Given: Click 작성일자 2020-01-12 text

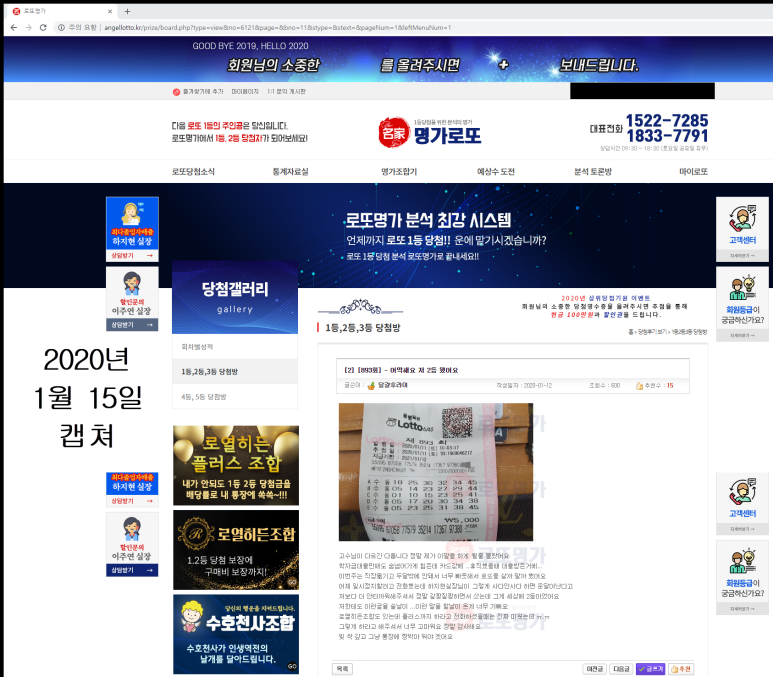Looking at the screenshot, I should pyautogui.click(x=524, y=386).
